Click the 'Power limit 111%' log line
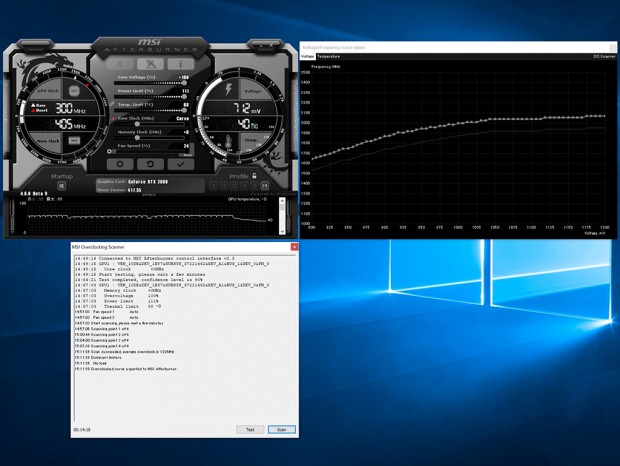 point(117,301)
